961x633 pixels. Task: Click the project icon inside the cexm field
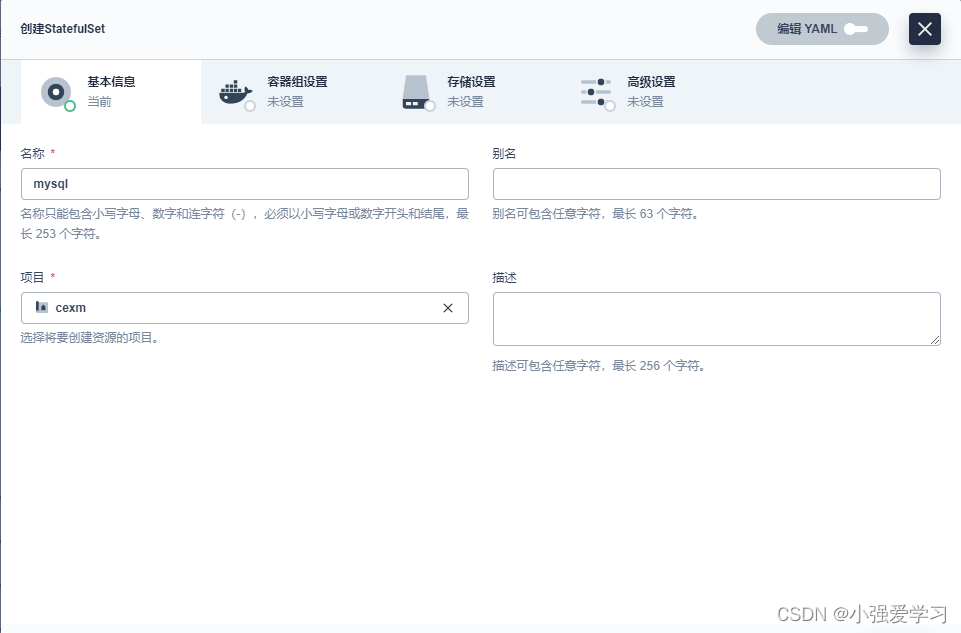[42, 308]
